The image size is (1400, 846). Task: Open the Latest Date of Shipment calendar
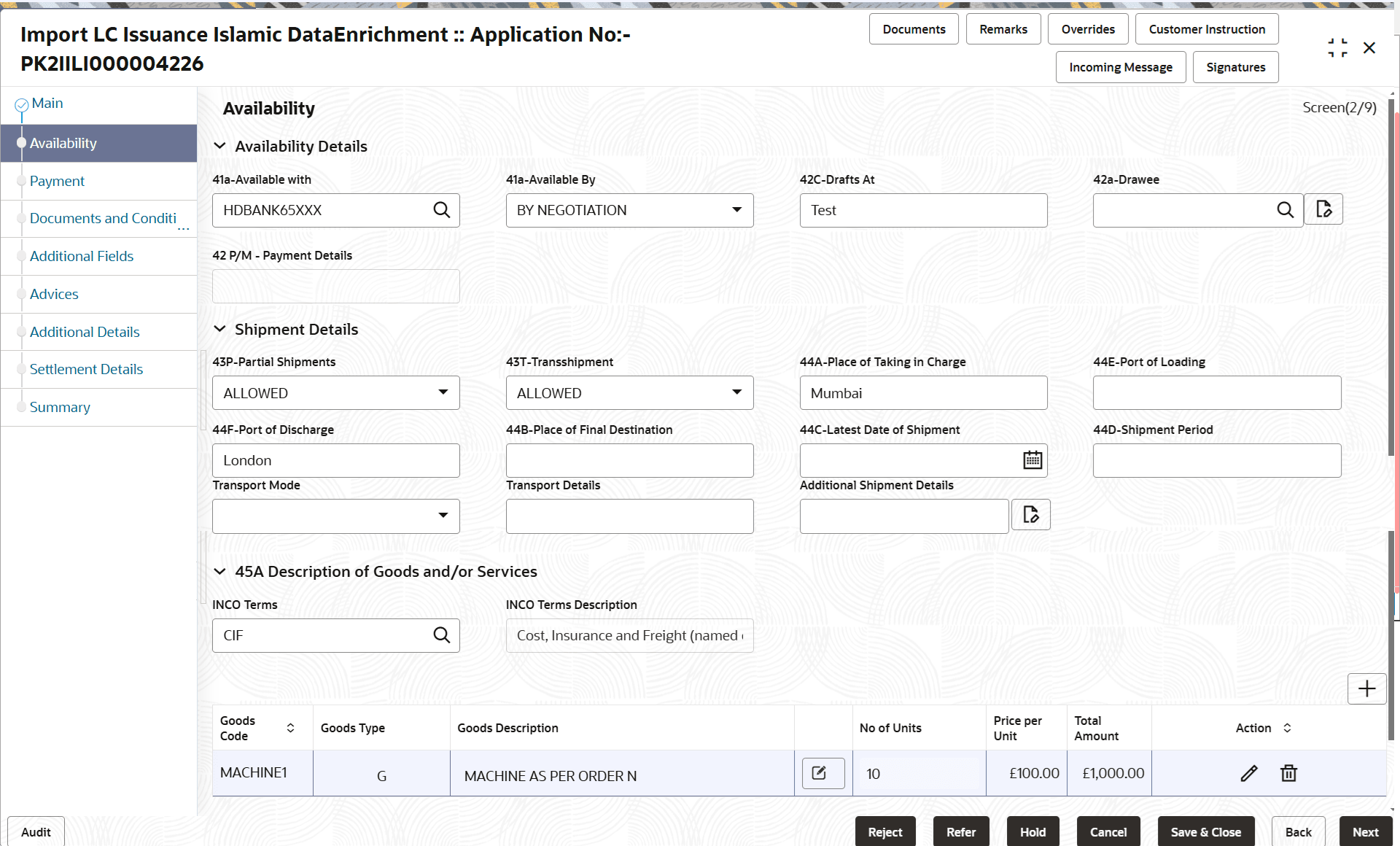coord(1032,460)
